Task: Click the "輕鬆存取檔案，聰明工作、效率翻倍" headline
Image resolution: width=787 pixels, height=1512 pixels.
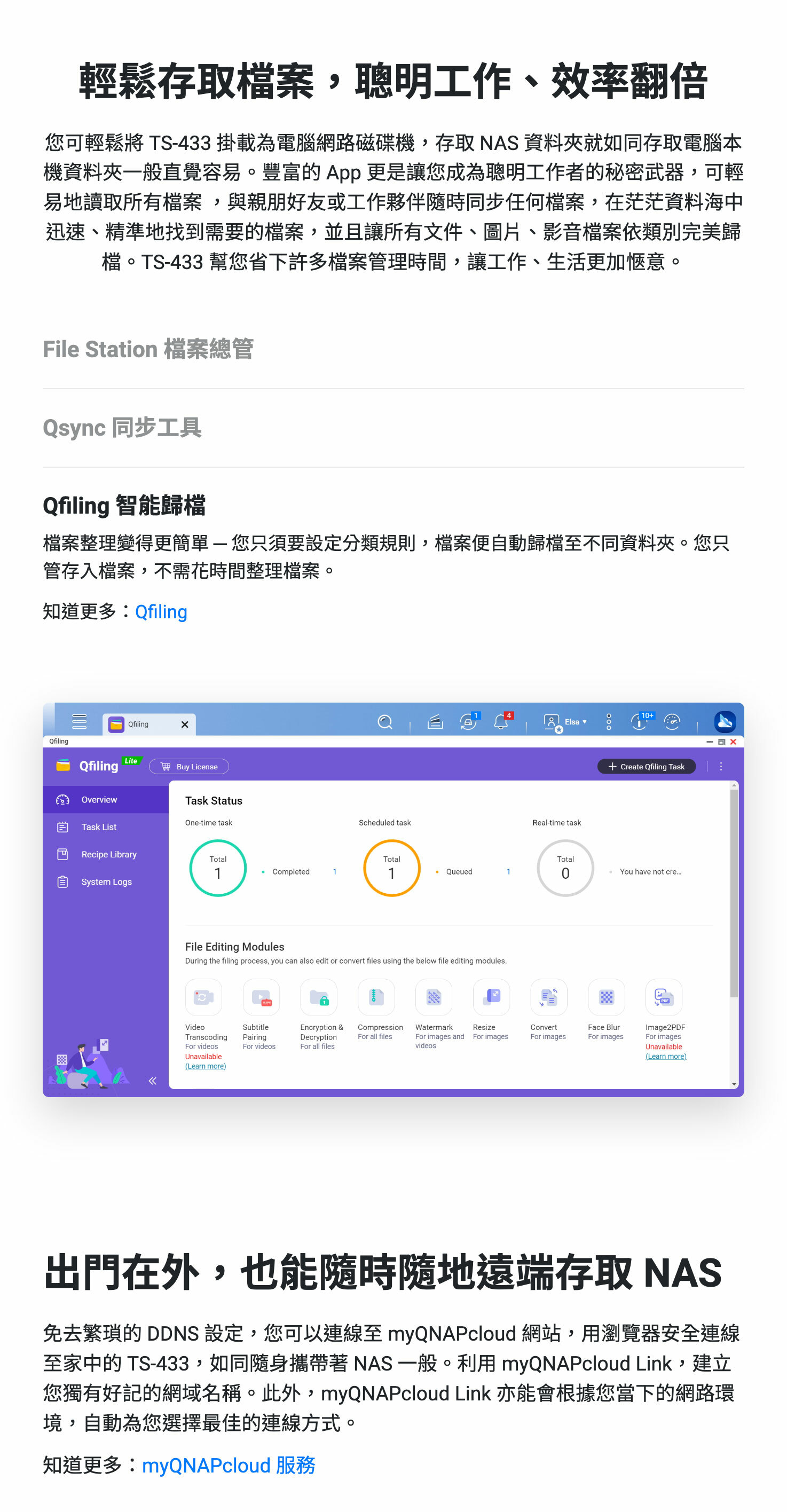Action: point(393,81)
